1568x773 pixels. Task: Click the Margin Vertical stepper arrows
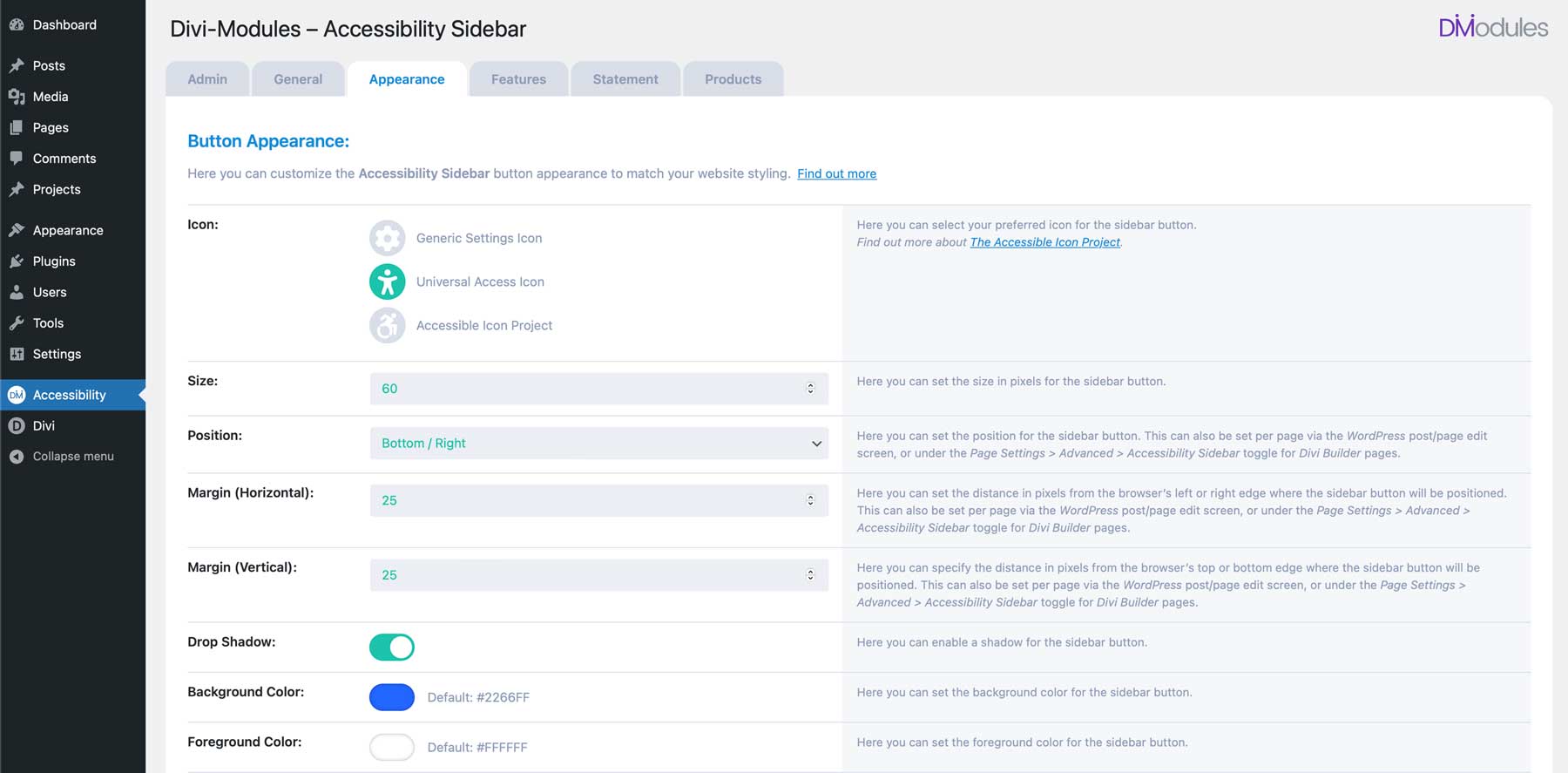810,575
